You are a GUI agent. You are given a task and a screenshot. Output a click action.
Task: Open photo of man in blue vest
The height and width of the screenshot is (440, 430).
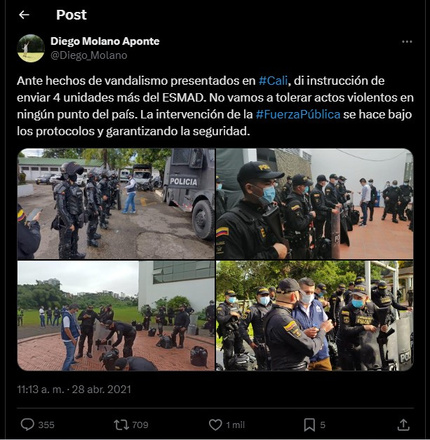(315, 316)
